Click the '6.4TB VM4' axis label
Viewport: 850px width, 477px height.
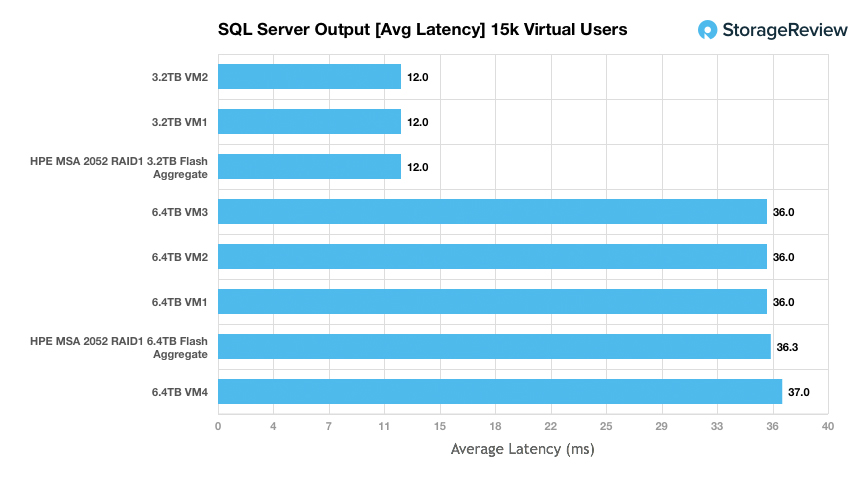(x=179, y=392)
